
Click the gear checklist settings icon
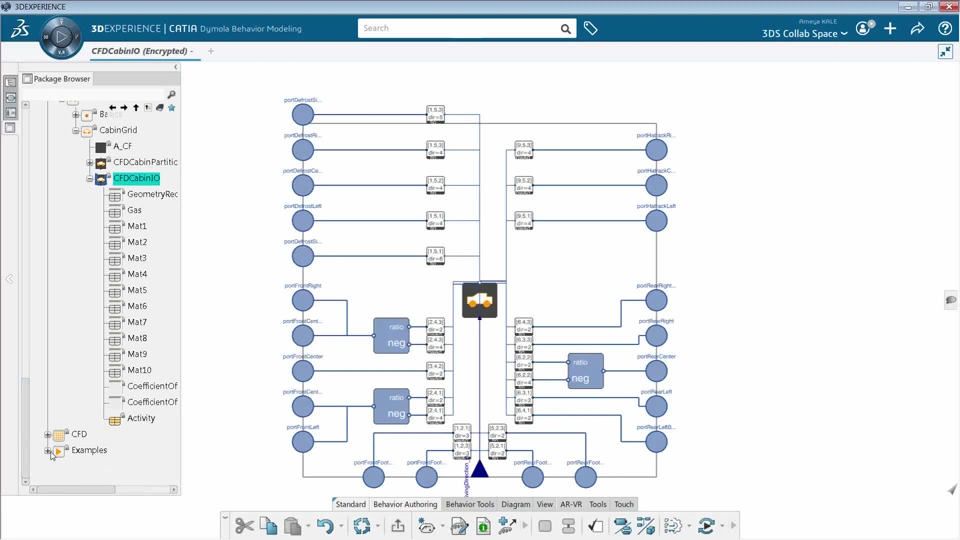click(673, 526)
